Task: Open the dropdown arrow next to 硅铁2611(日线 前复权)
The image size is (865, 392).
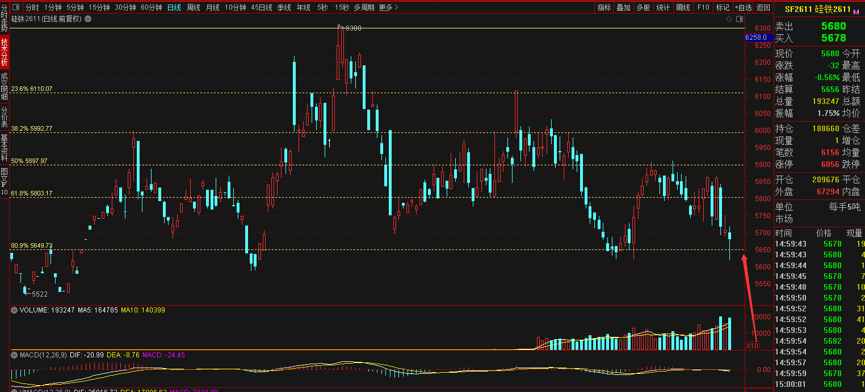Action: coord(88,19)
